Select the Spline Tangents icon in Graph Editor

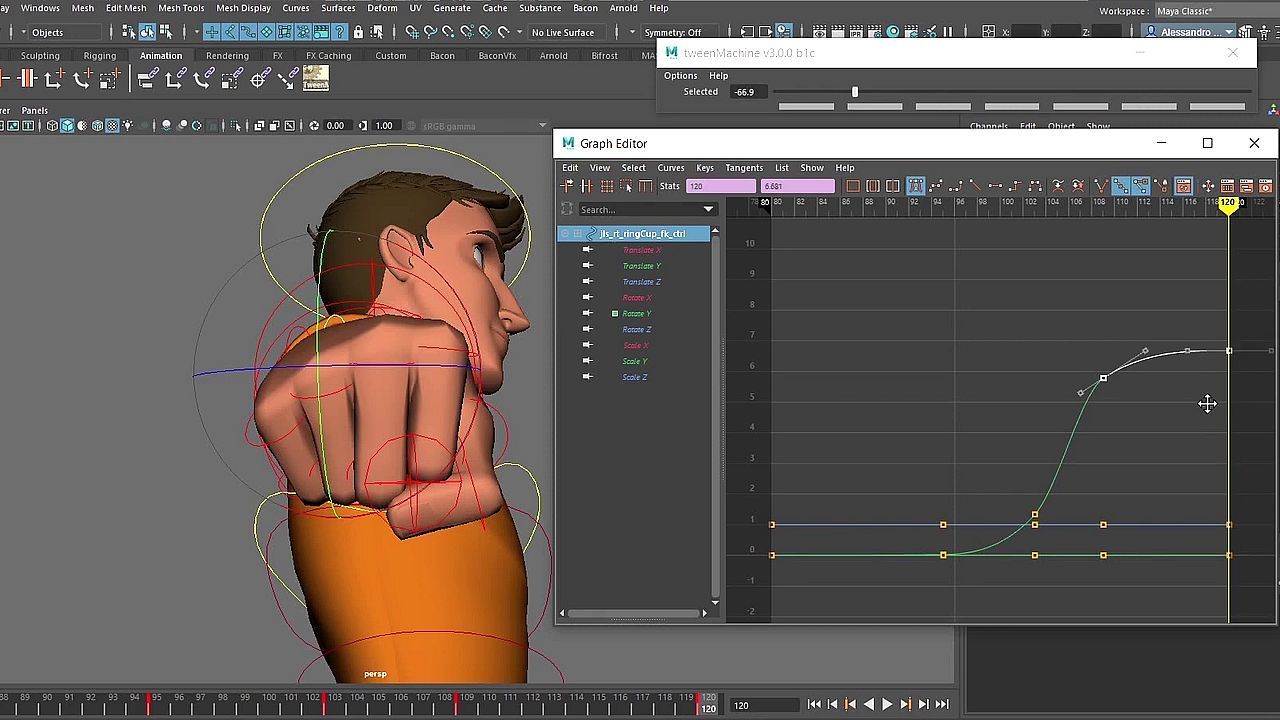click(936, 186)
